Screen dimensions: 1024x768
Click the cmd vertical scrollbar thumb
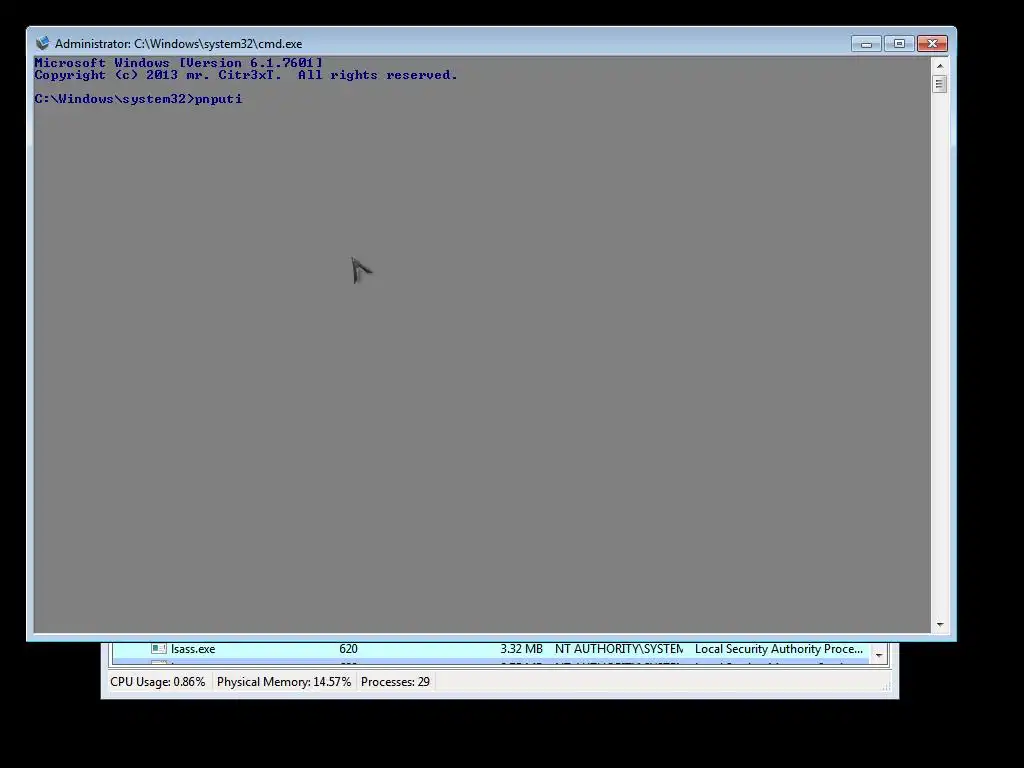[x=940, y=84]
